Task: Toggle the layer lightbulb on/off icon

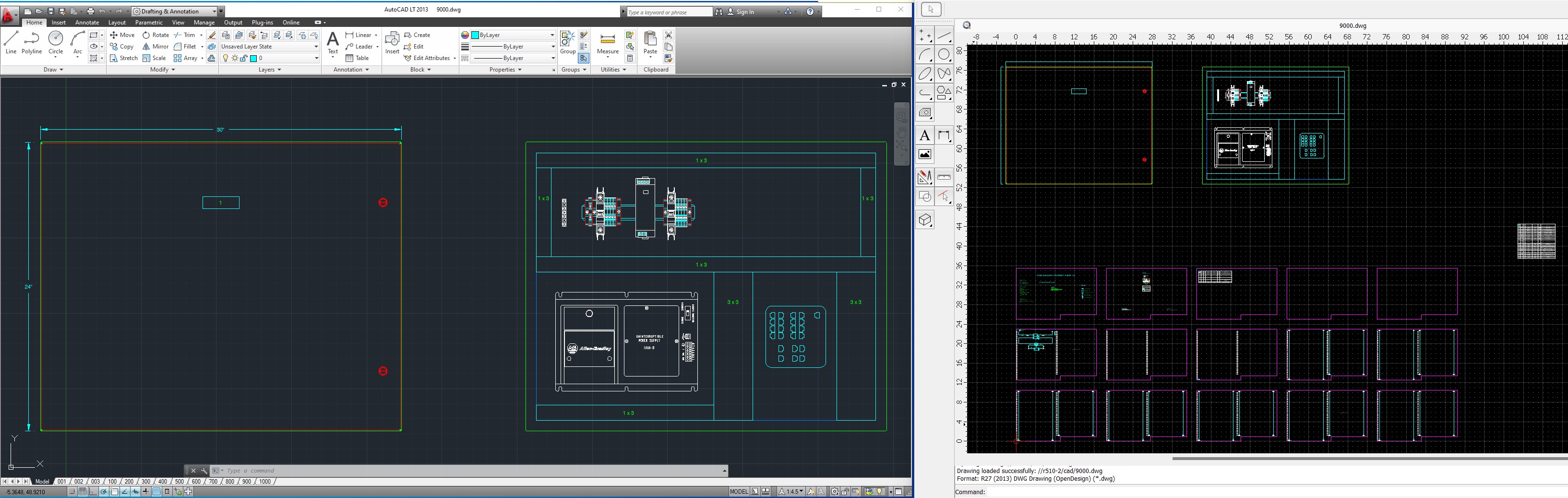Action: point(226,59)
